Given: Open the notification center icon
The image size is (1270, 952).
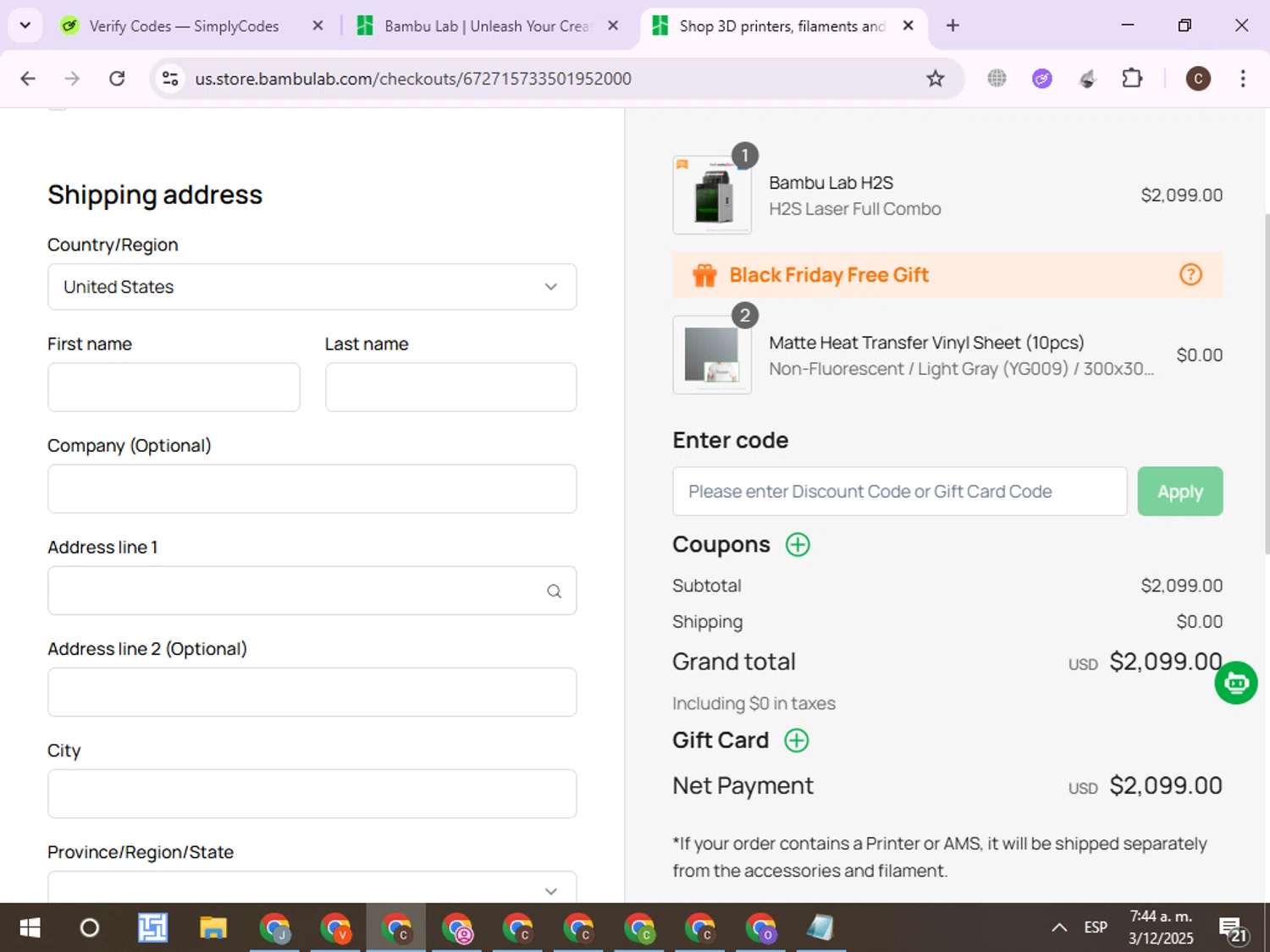Looking at the screenshot, I should click(x=1232, y=928).
